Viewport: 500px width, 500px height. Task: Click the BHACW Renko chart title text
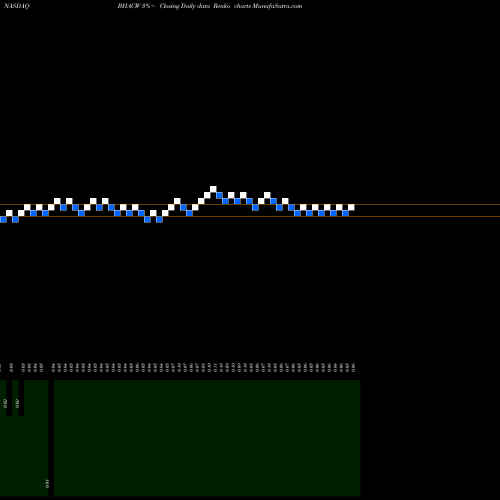pyautogui.click(x=210, y=6)
